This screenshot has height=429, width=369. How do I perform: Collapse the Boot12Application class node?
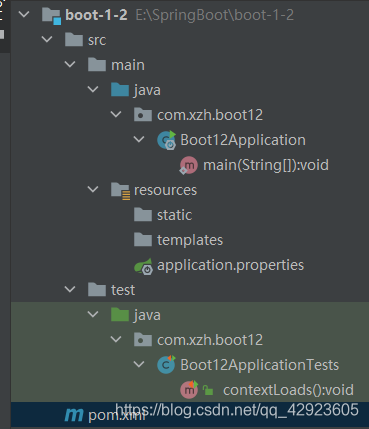(x=139, y=139)
